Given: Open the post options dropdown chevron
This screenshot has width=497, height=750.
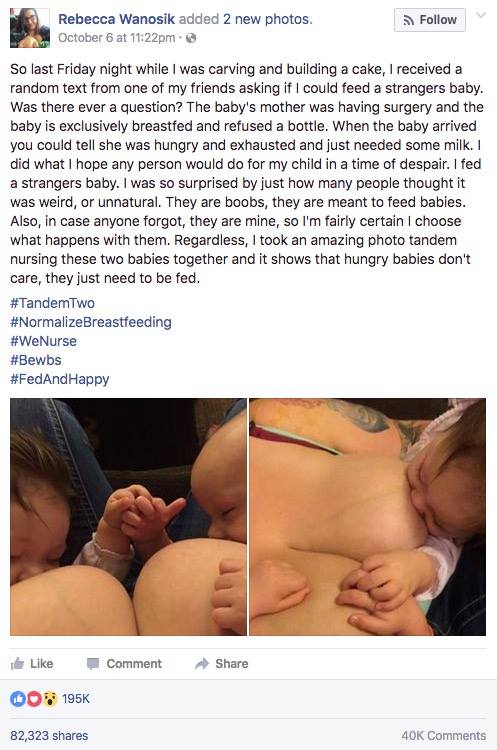Looking at the screenshot, I should pyautogui.click(x=481, y=15).
